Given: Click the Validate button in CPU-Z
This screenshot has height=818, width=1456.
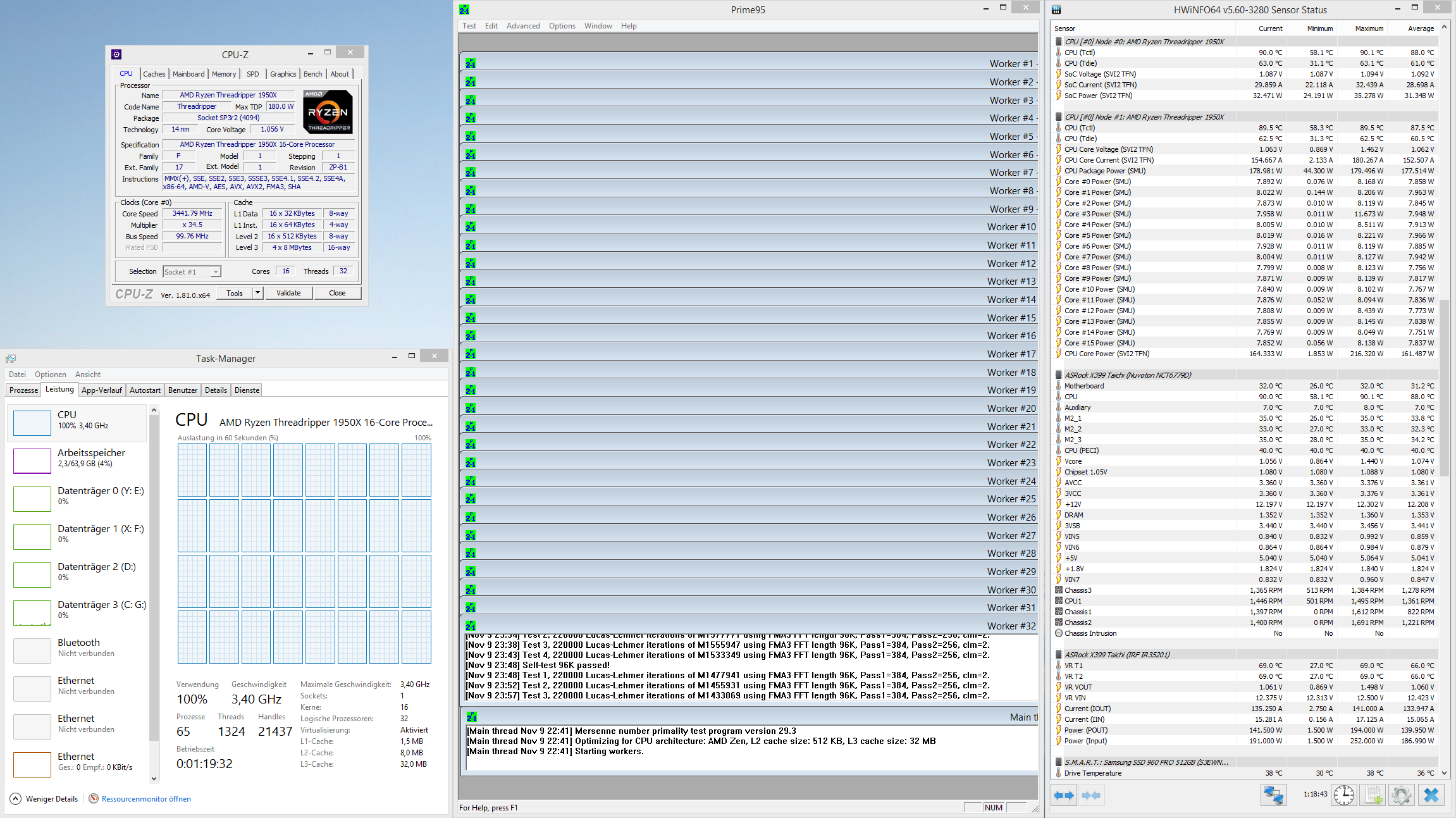Looking at the screenshot, I should tap(288, 293).
